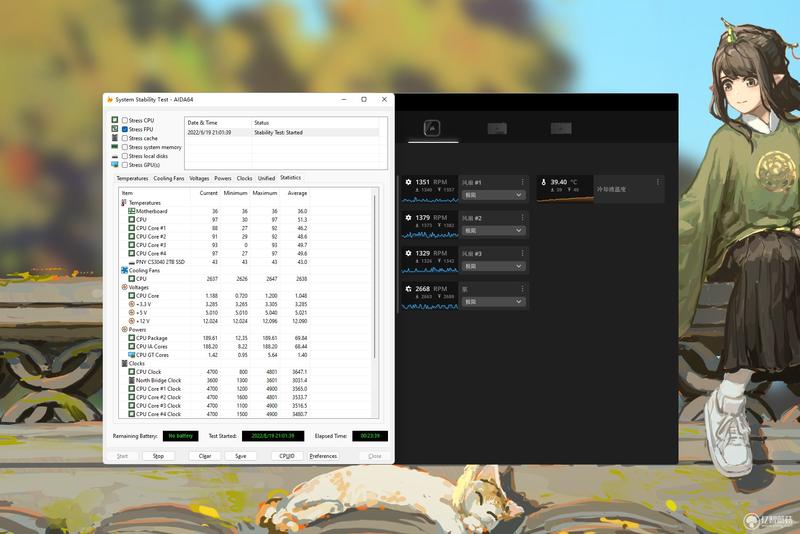Select the second device thumbnail in the dark window

(x=497, y=129)
